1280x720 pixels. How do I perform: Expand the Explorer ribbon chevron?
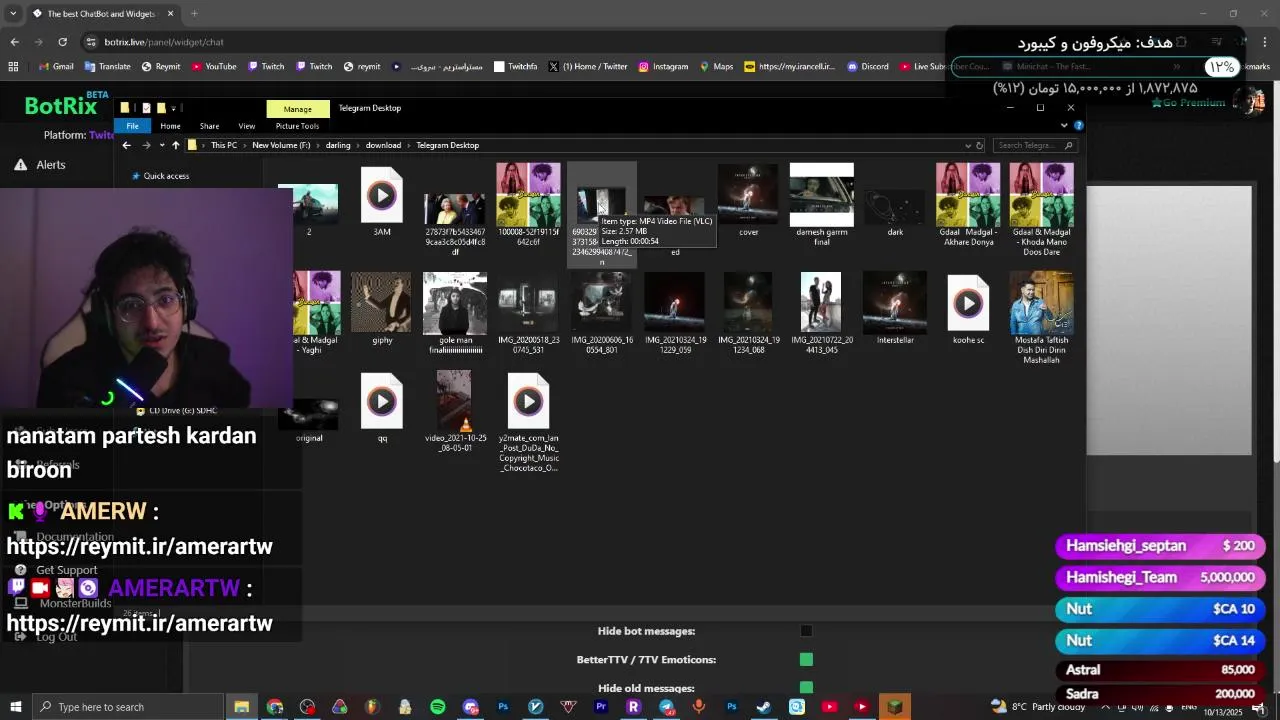[x=1064, y=126]
